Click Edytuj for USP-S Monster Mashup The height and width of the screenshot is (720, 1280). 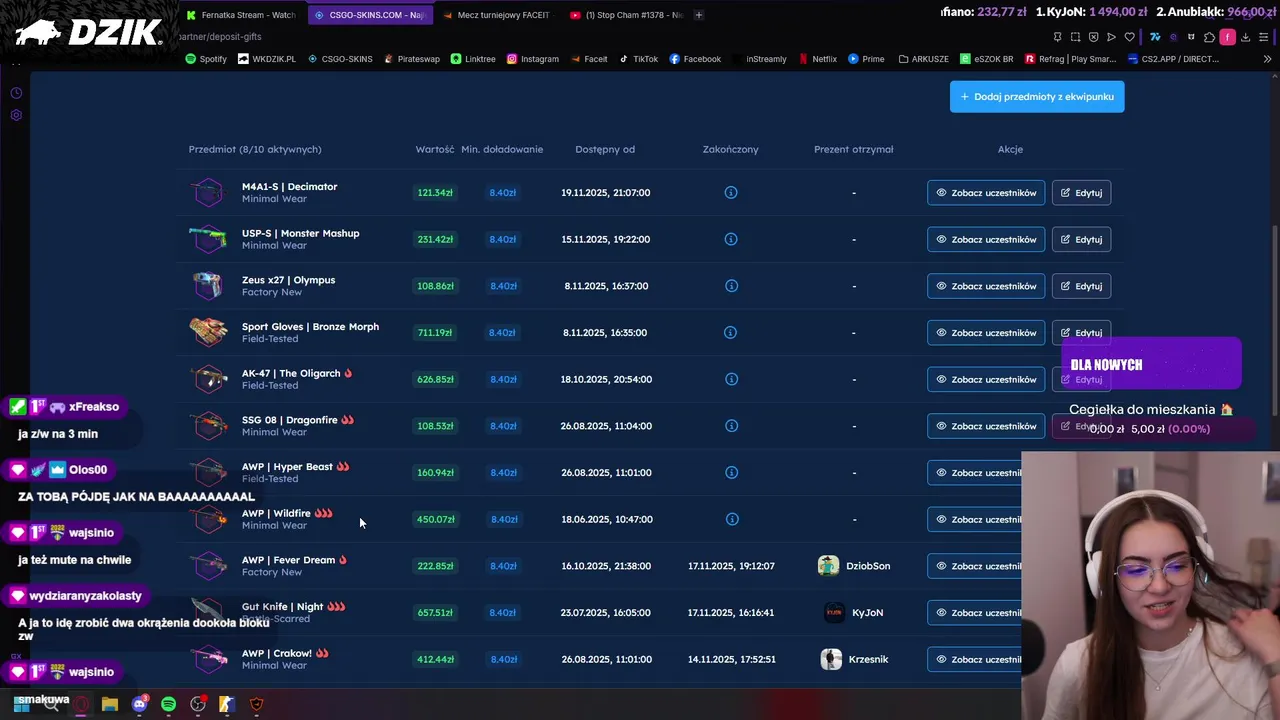[x=1081, y=239]
